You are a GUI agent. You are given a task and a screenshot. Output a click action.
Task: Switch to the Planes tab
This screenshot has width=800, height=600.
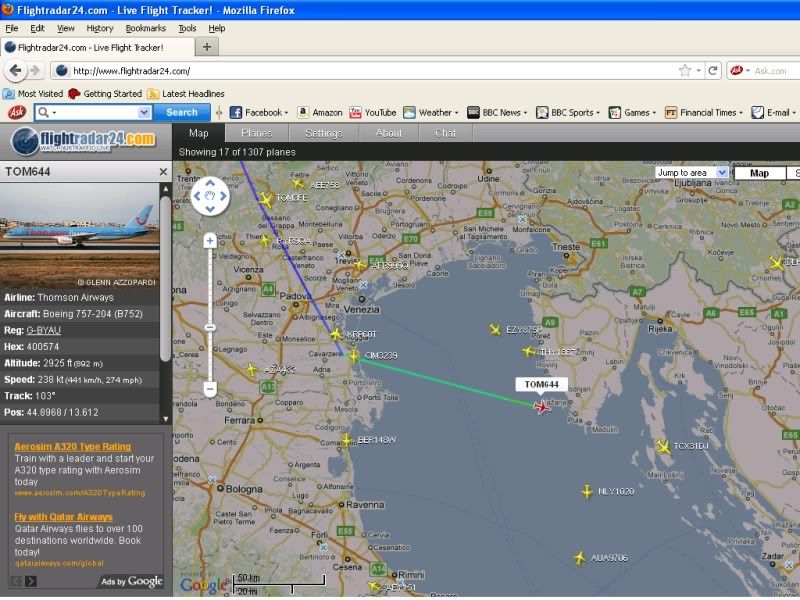(257, 133)
